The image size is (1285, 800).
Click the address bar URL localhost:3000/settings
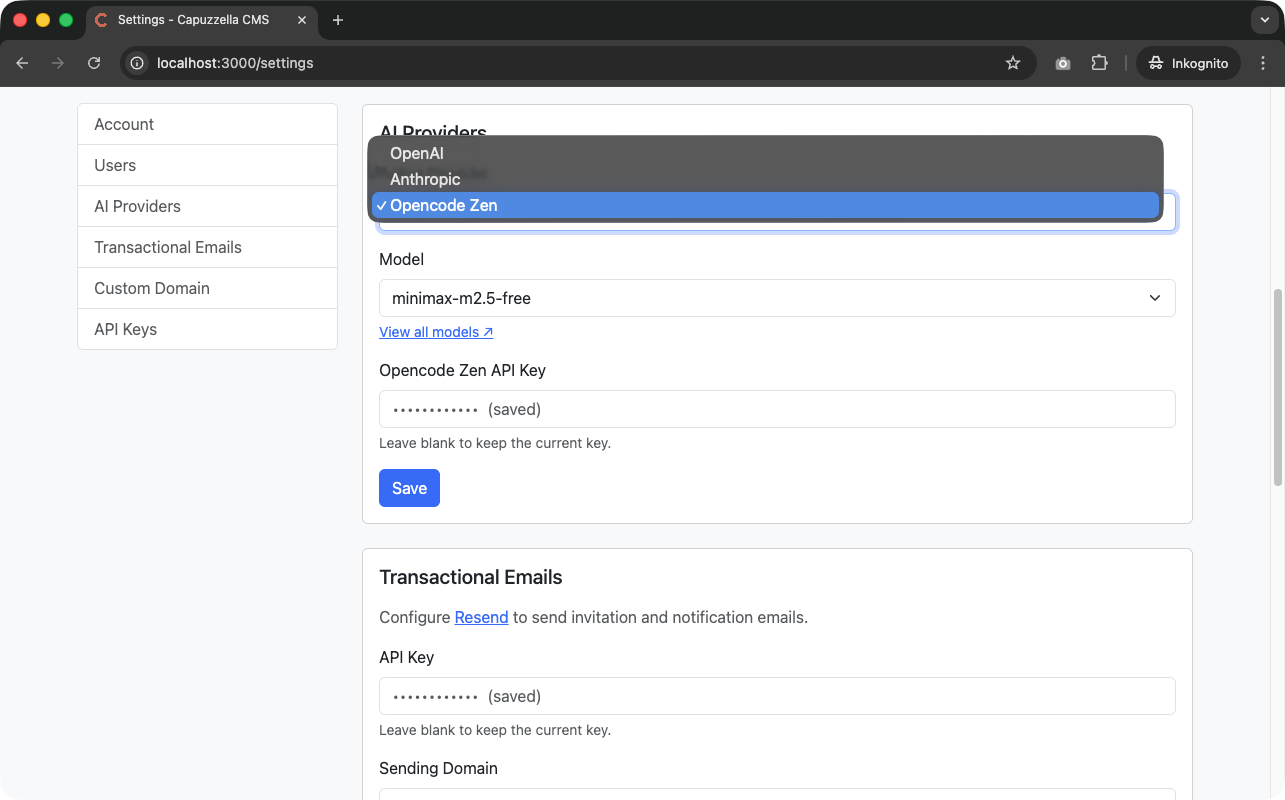pos(235,63)
